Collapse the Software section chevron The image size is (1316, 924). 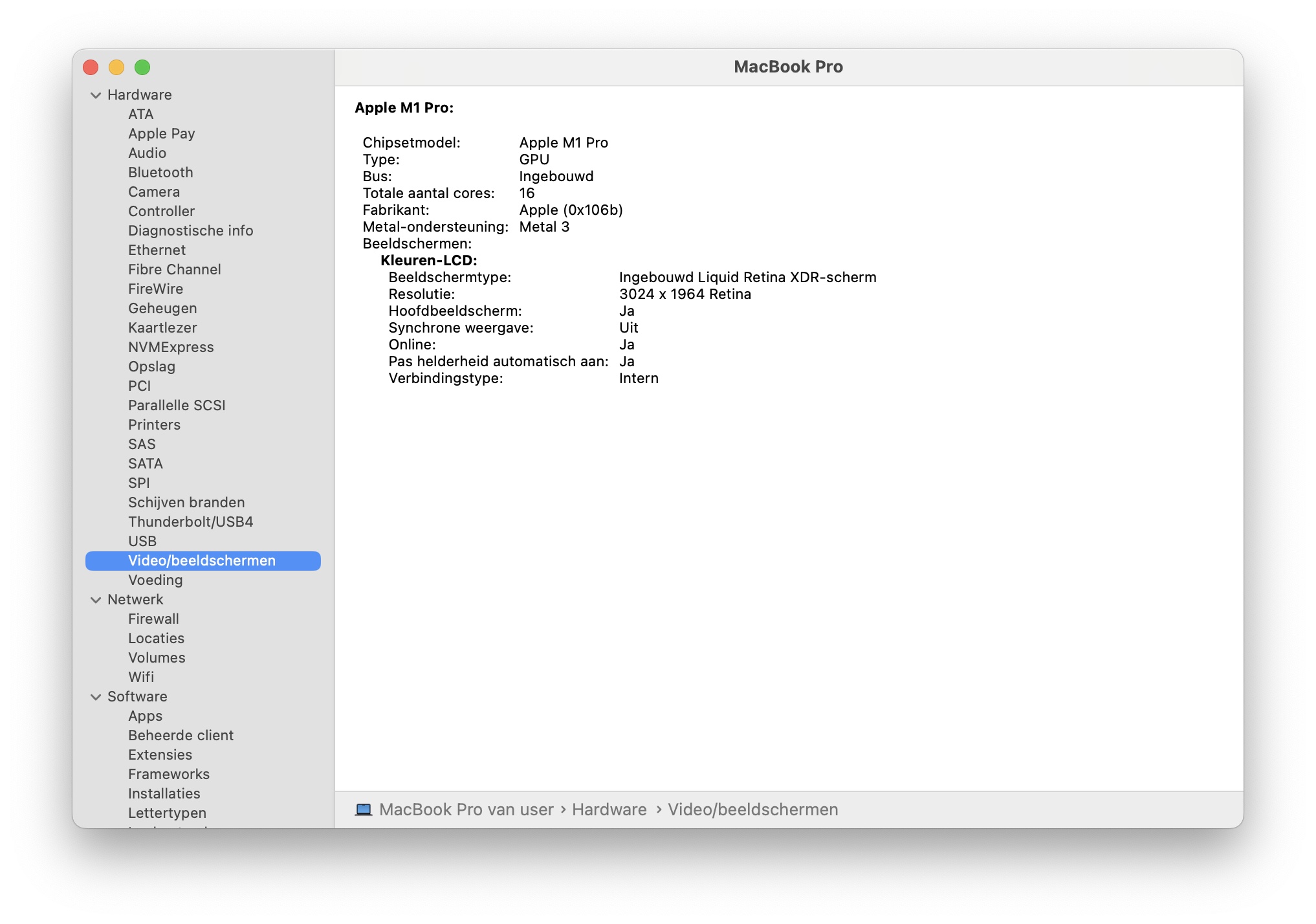coord(96,697)
